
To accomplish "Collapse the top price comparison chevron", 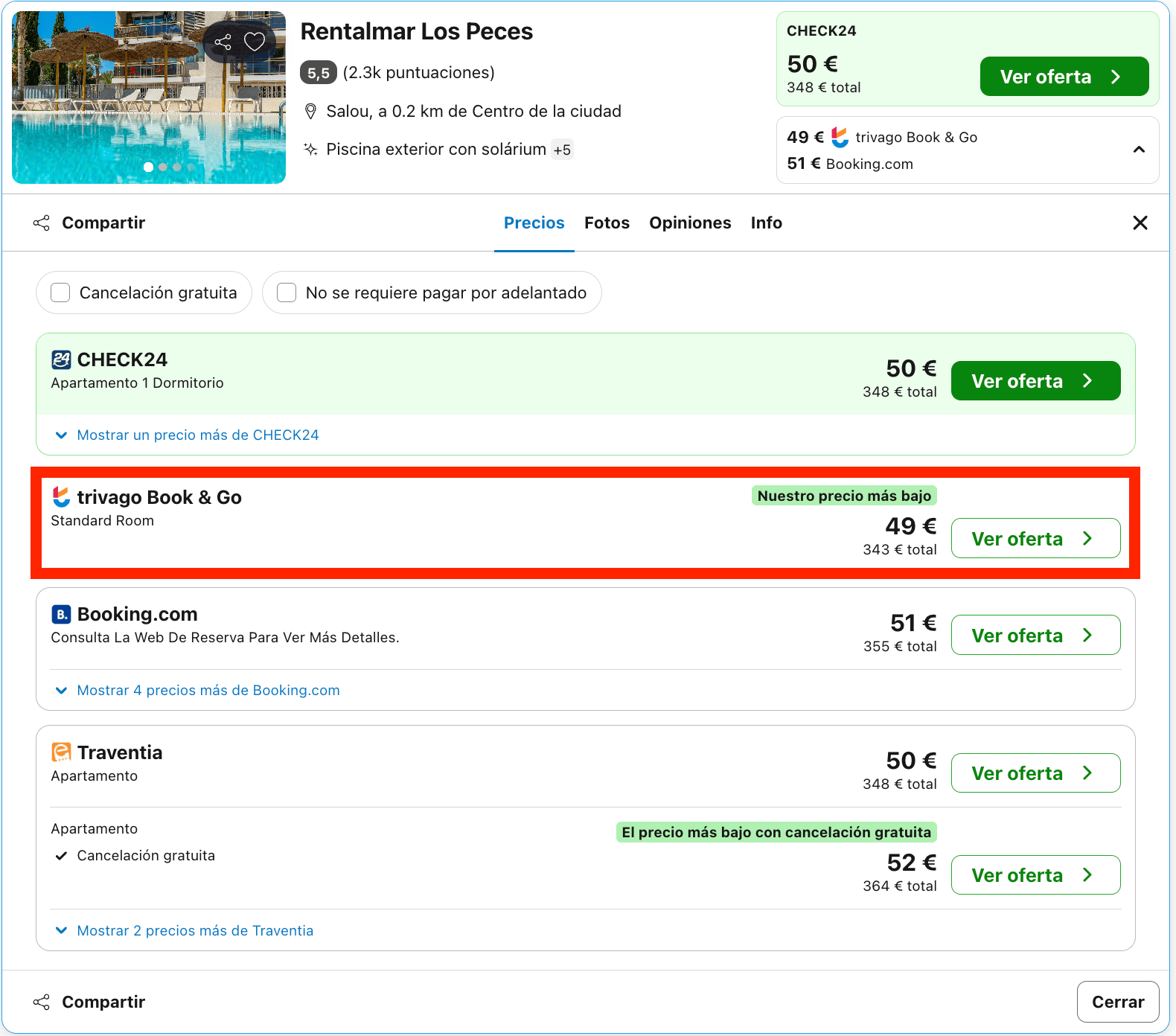I will pos(1139,150).
